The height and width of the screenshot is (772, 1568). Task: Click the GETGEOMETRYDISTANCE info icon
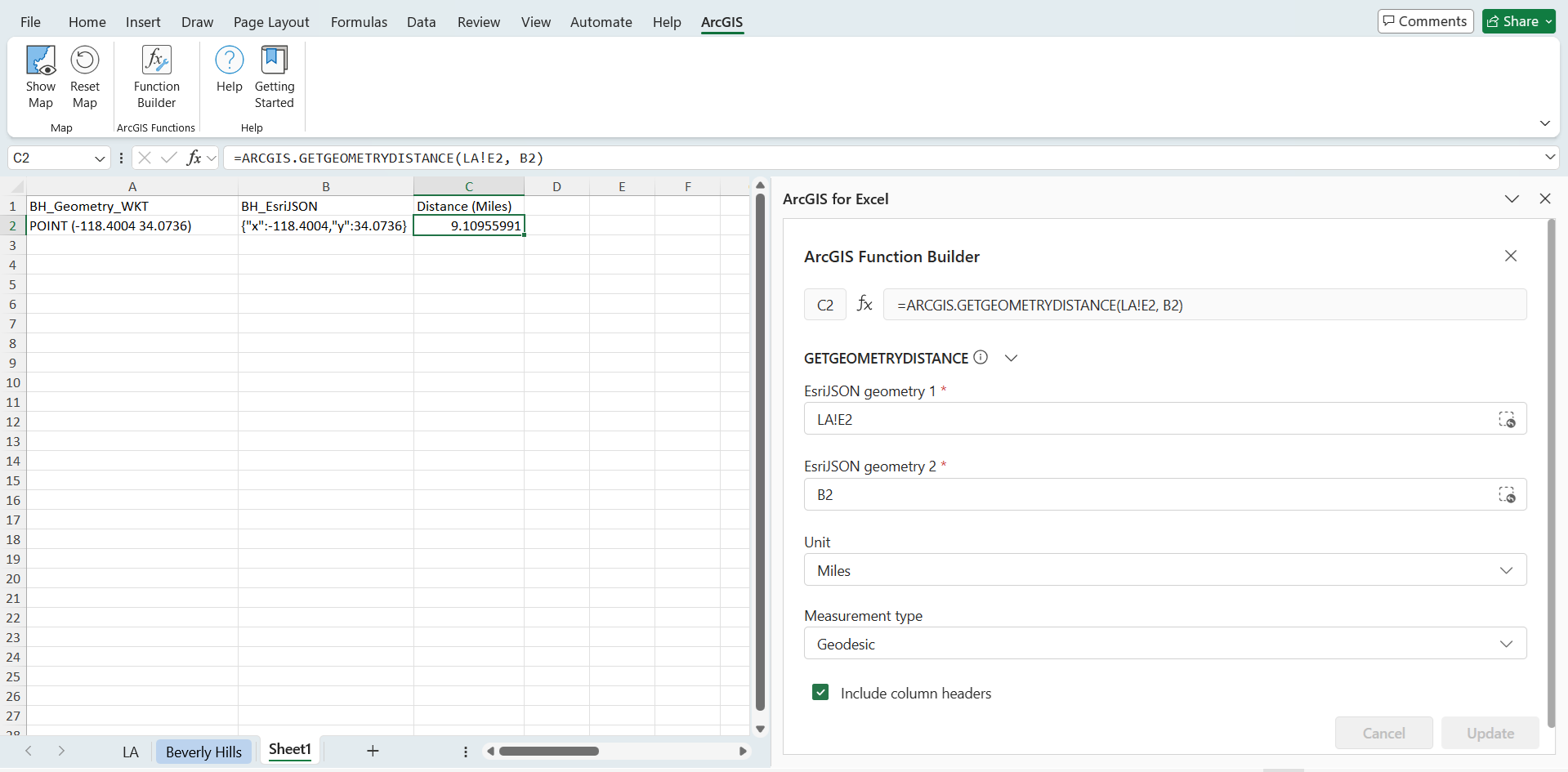point(981,357)
